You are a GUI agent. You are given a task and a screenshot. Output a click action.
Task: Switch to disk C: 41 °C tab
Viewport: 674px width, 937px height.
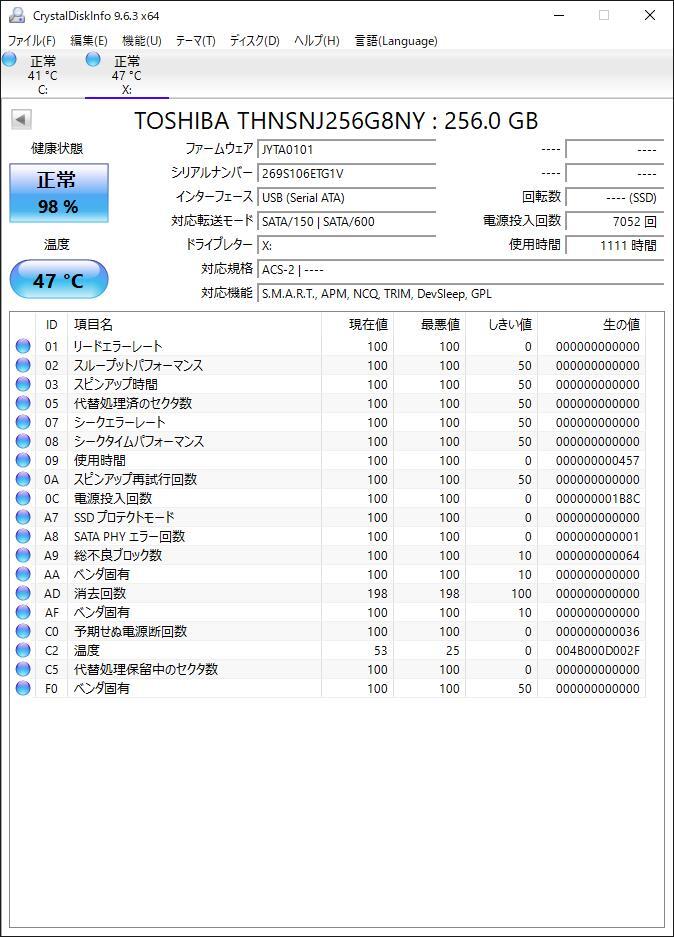pyautogui.click(x=42, y=75)
